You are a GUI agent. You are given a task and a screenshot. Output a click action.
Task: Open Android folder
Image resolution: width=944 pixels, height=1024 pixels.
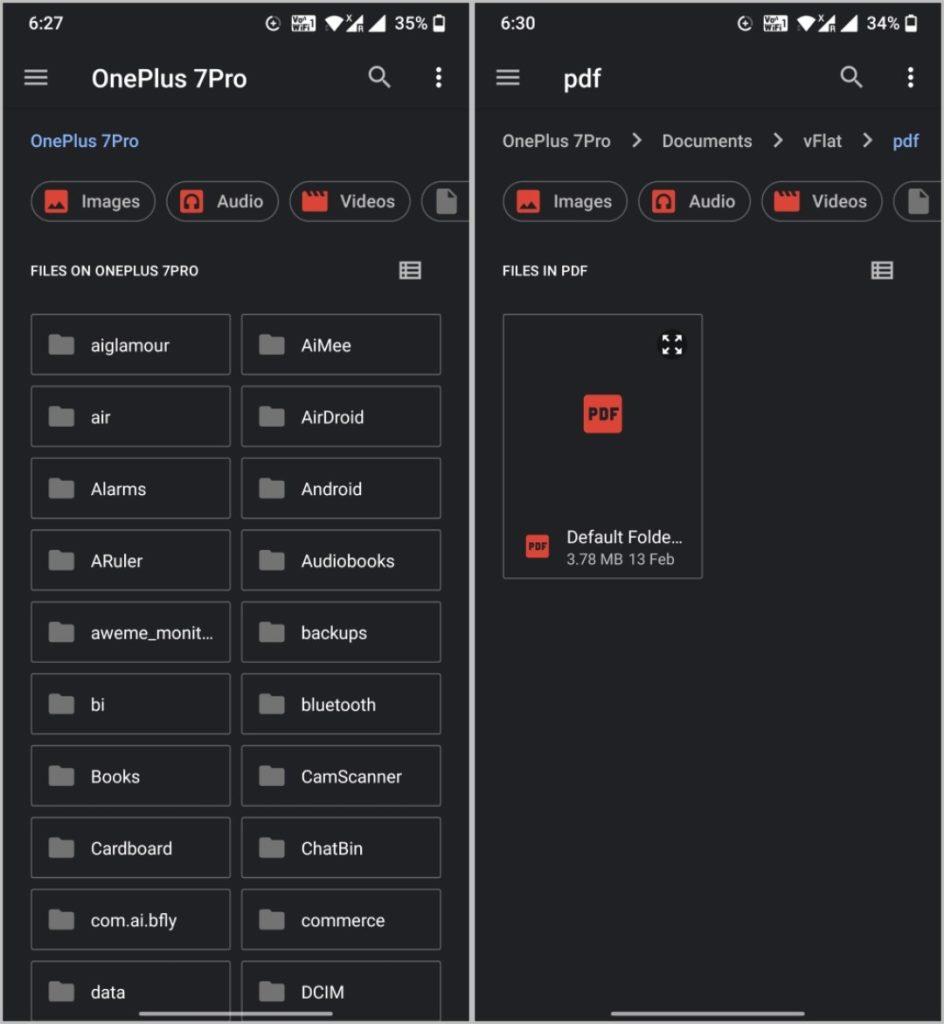(341, 488)
